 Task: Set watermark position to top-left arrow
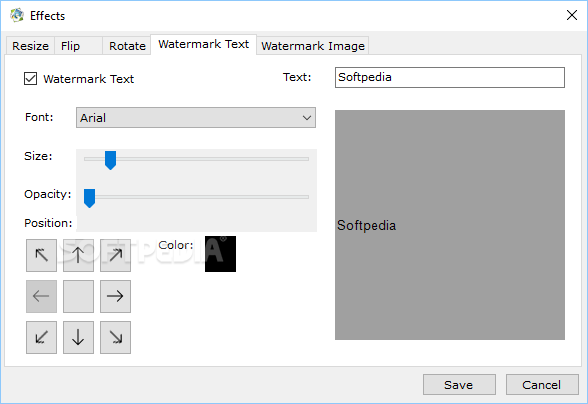(x=41, y=255)
